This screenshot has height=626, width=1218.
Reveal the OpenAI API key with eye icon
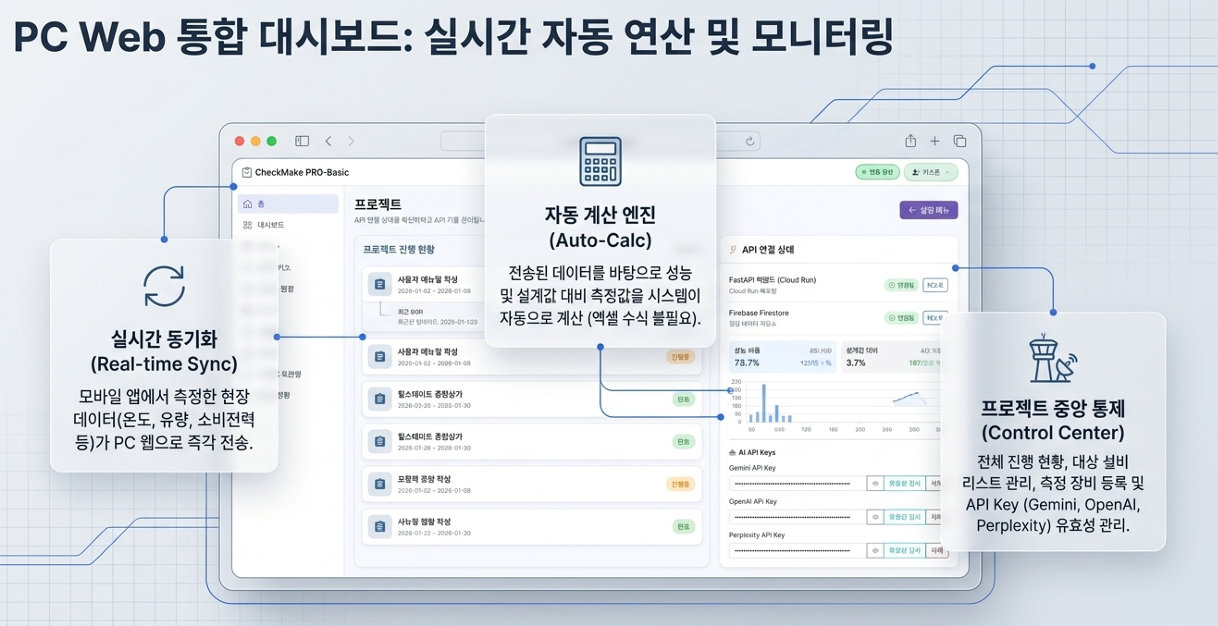click(x=876, y=517)
